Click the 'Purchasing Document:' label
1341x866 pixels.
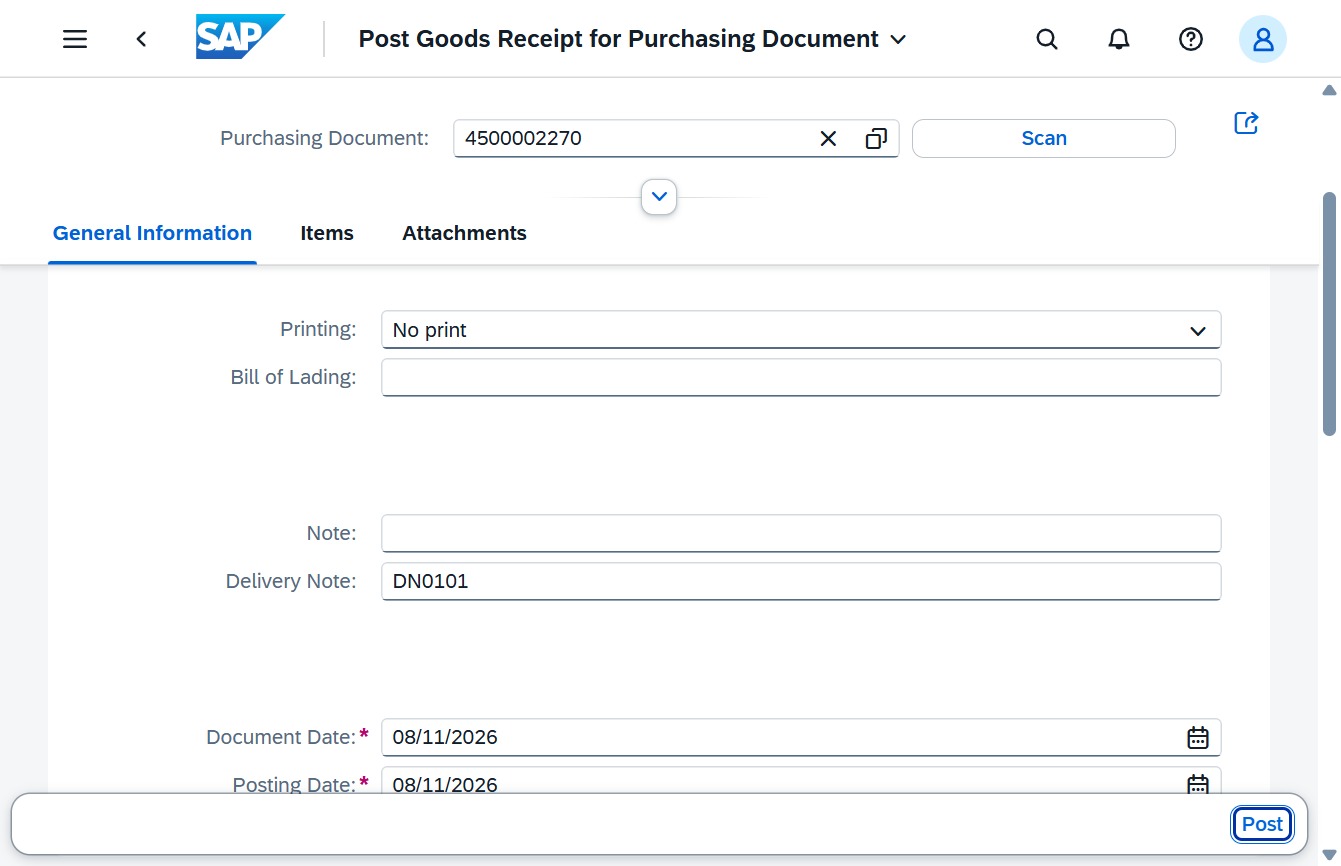[325, 139]
